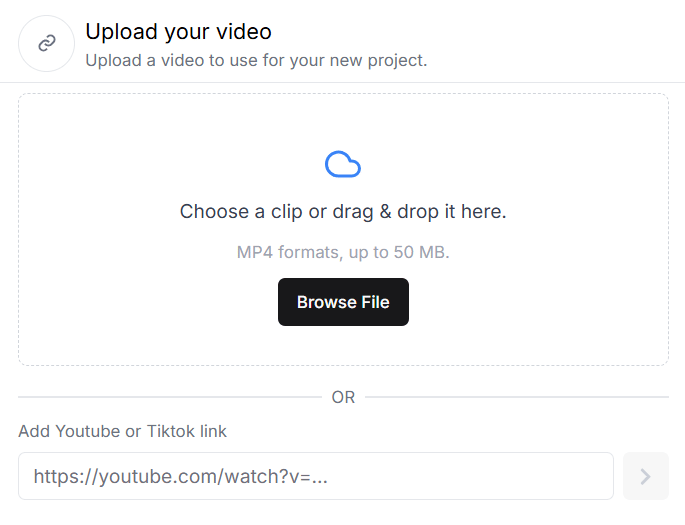This screenshot has width=685, height=525.
Task: Click the grey arrow button beside the URL field
Action: pyautogui.click(x=646, y=476)
